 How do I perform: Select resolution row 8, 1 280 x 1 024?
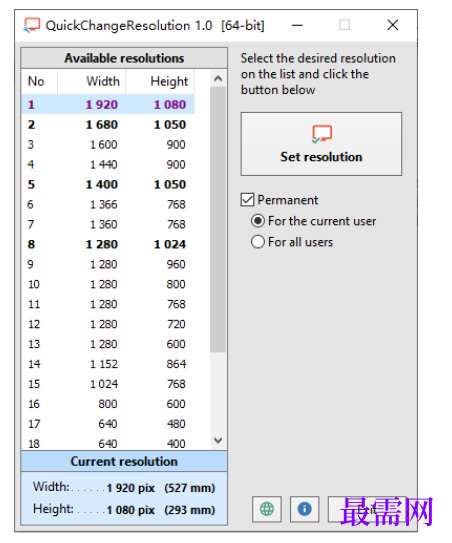point(108,244)
